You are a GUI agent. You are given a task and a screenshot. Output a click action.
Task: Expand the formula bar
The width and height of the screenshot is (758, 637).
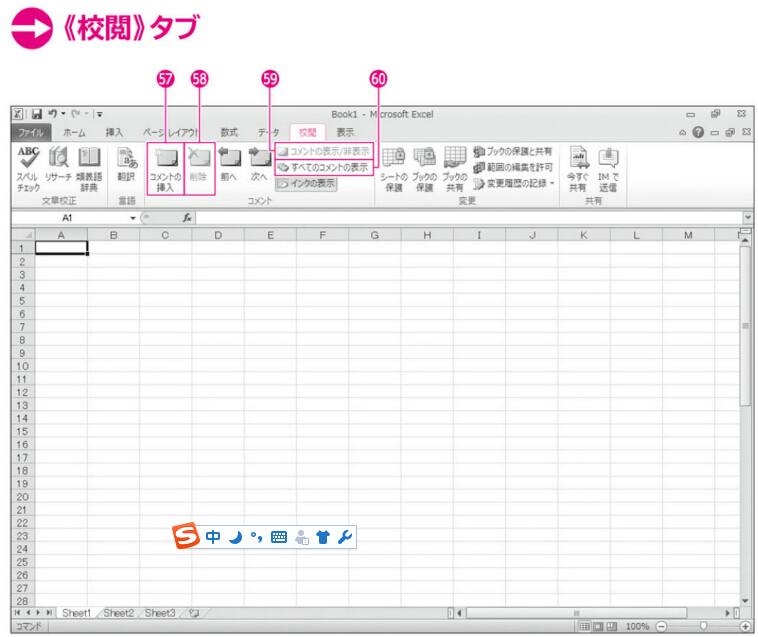tap(748, 217)
